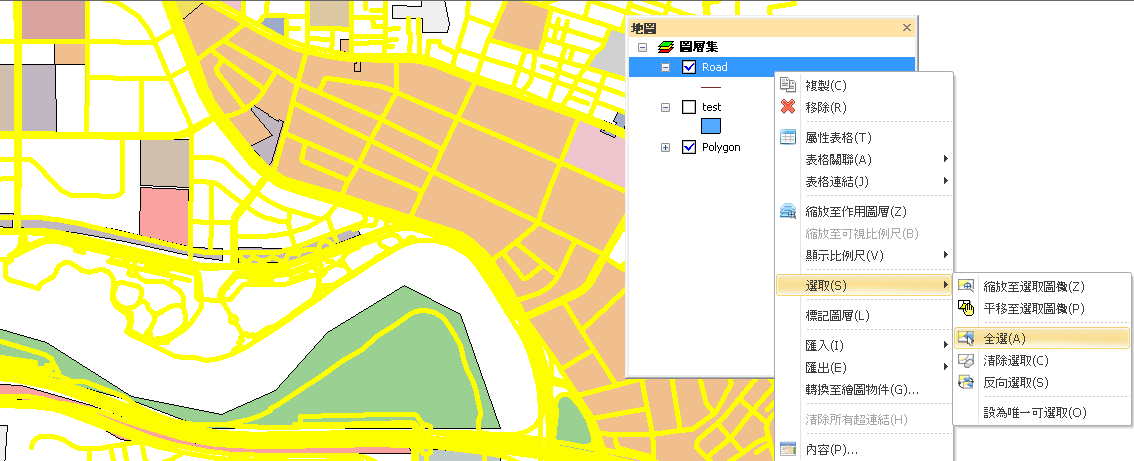Collapse the Road layer node
Screen dimensions: 1134x461
tap(666, 67)
